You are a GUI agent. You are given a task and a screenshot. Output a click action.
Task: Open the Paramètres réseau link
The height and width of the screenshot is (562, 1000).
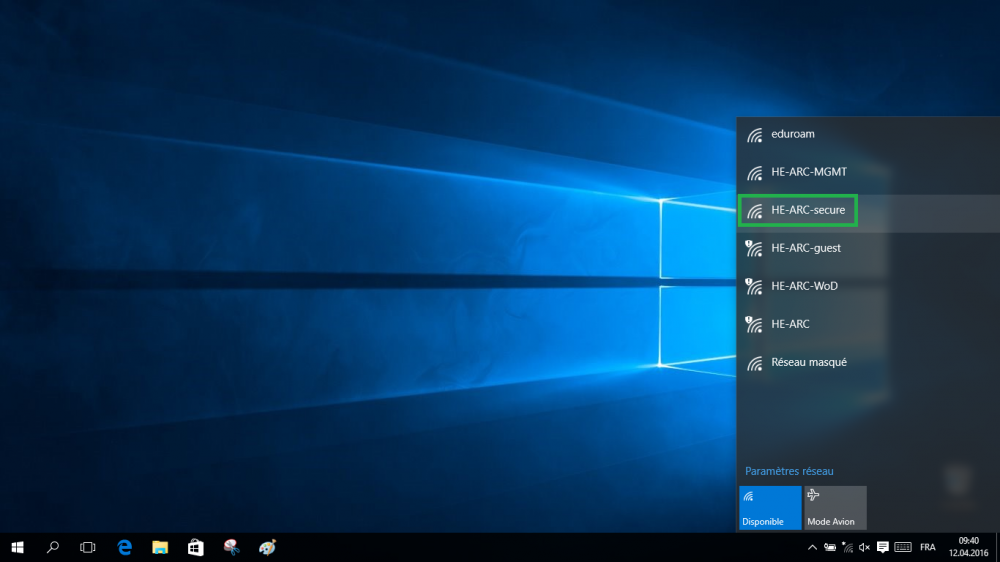click(789, 471)
